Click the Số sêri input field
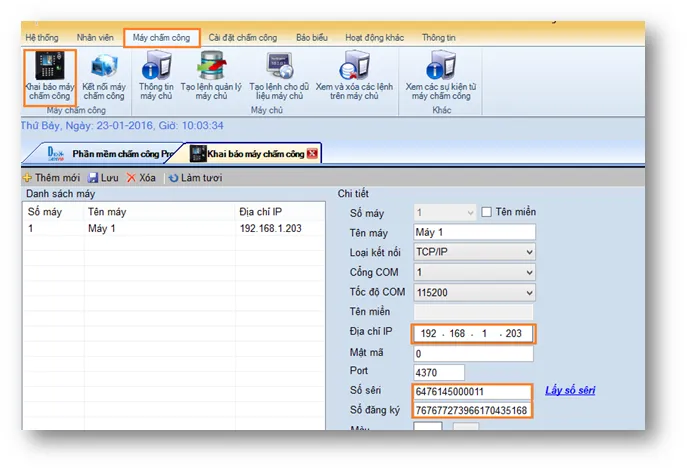The height and width of the screenshot is (472, 687). pos(472,391)
